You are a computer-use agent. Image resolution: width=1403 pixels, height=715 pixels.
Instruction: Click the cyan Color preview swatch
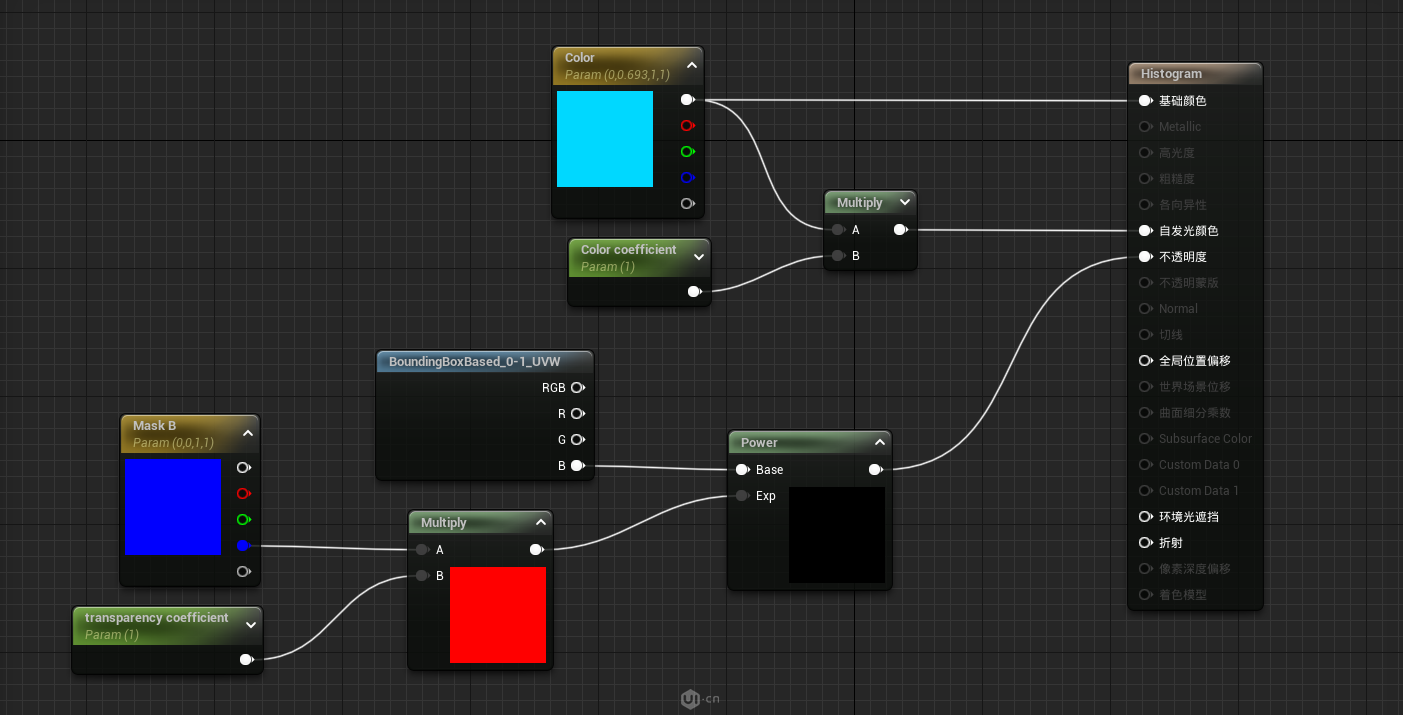point(604,139)
